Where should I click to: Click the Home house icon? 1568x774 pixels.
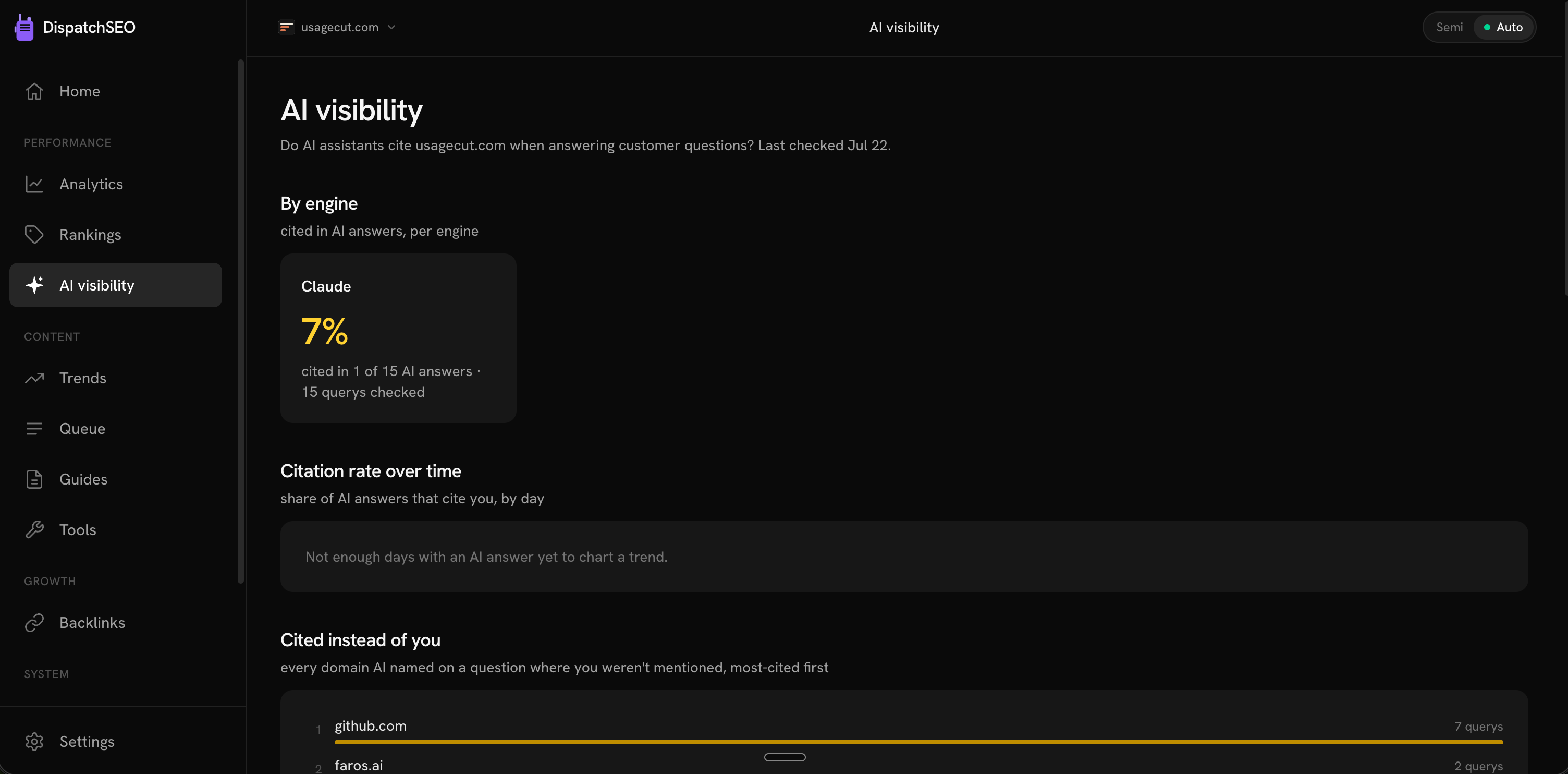(34, 91)
